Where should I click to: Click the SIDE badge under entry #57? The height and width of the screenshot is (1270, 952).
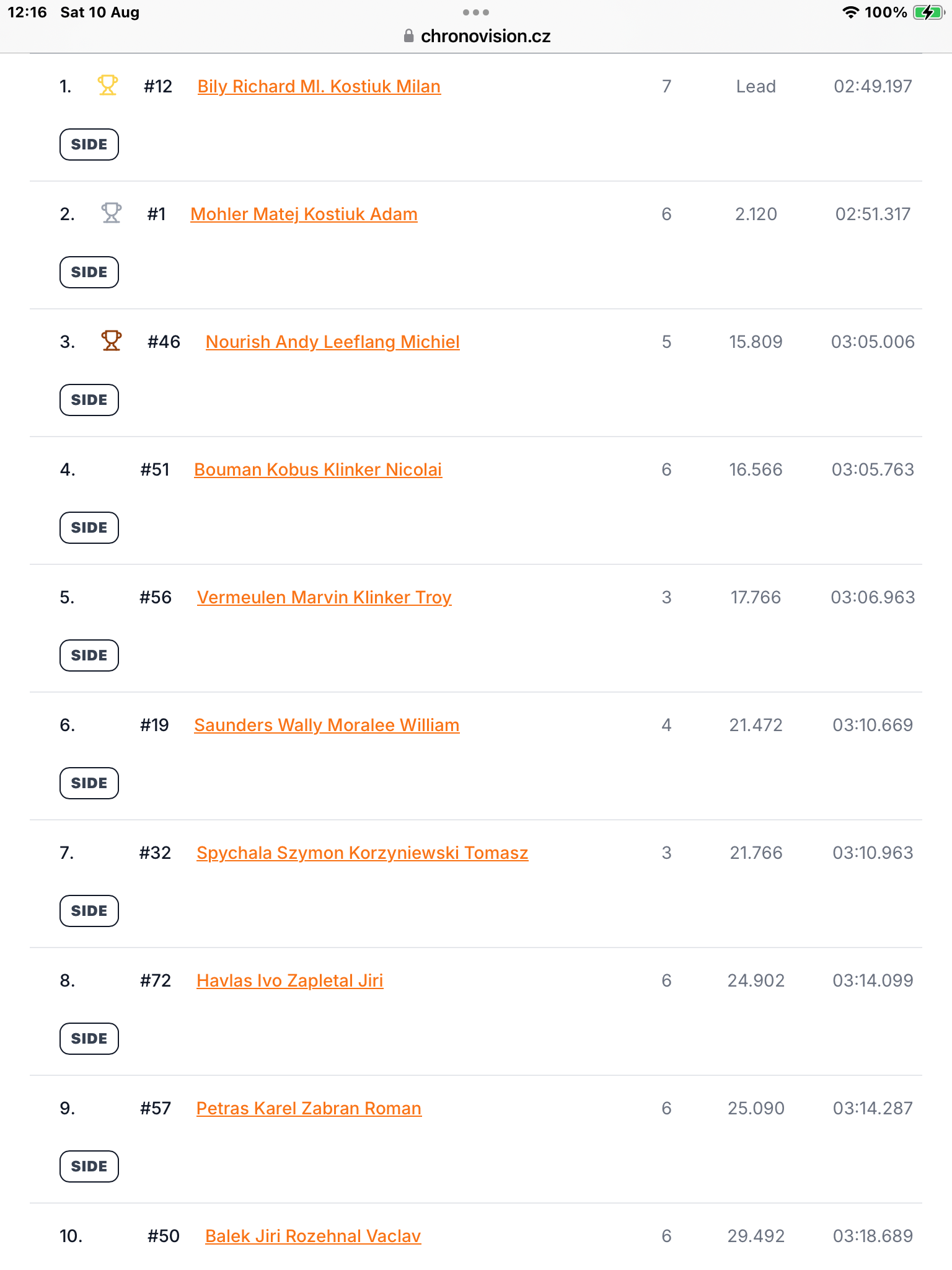[89, 1166]
